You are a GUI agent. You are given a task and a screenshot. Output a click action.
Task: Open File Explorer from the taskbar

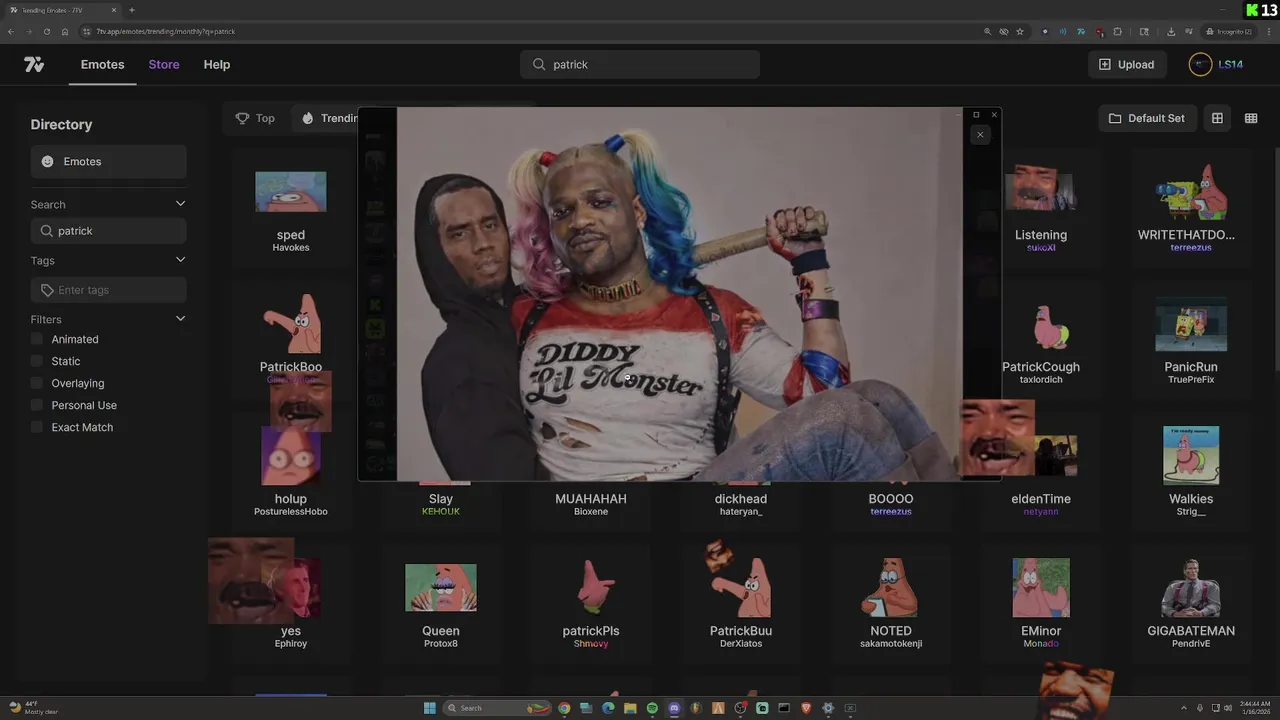(630, 708)
